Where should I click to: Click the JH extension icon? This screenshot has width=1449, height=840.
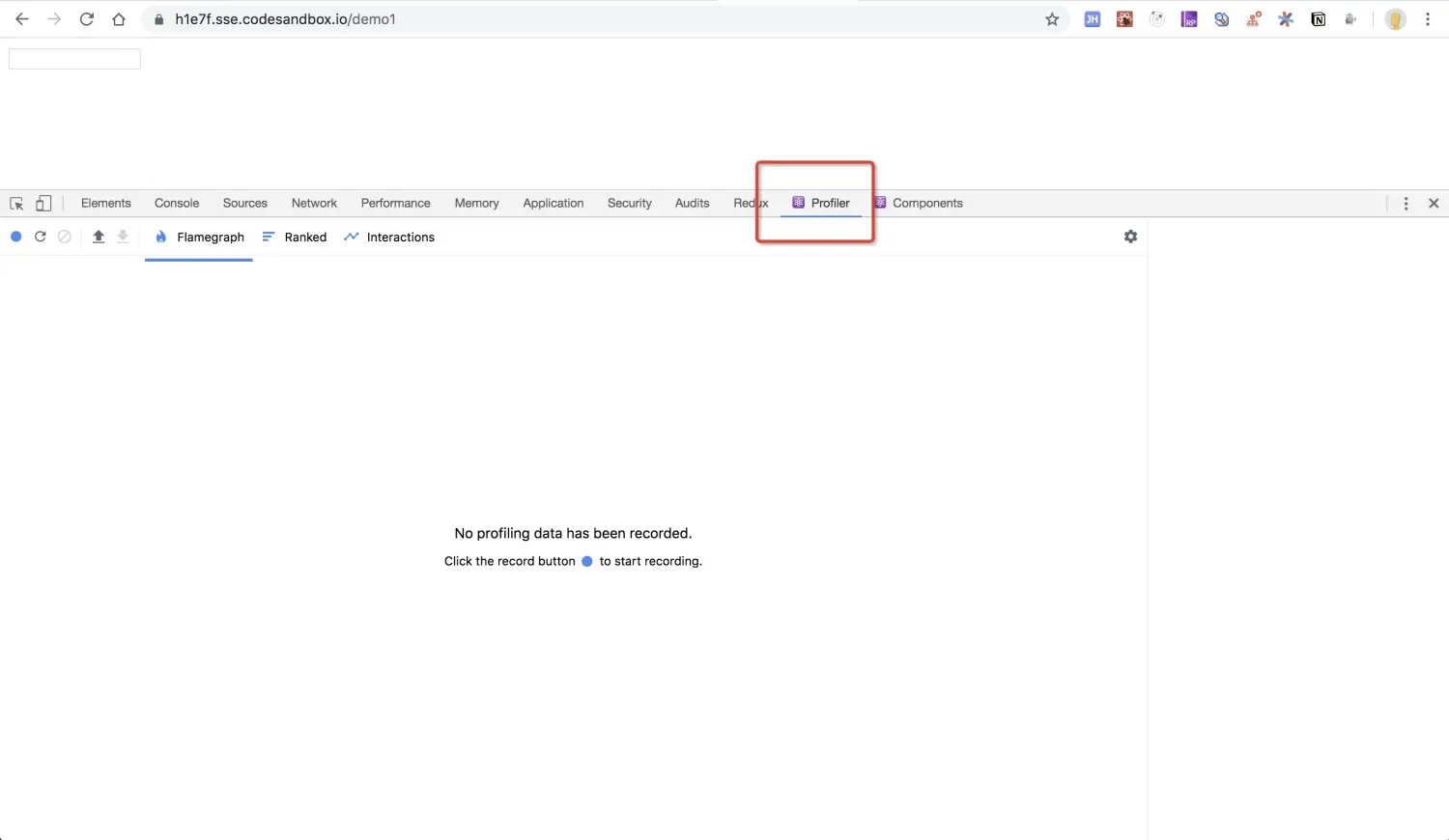pyautogui.click(x=1093, y=19)
